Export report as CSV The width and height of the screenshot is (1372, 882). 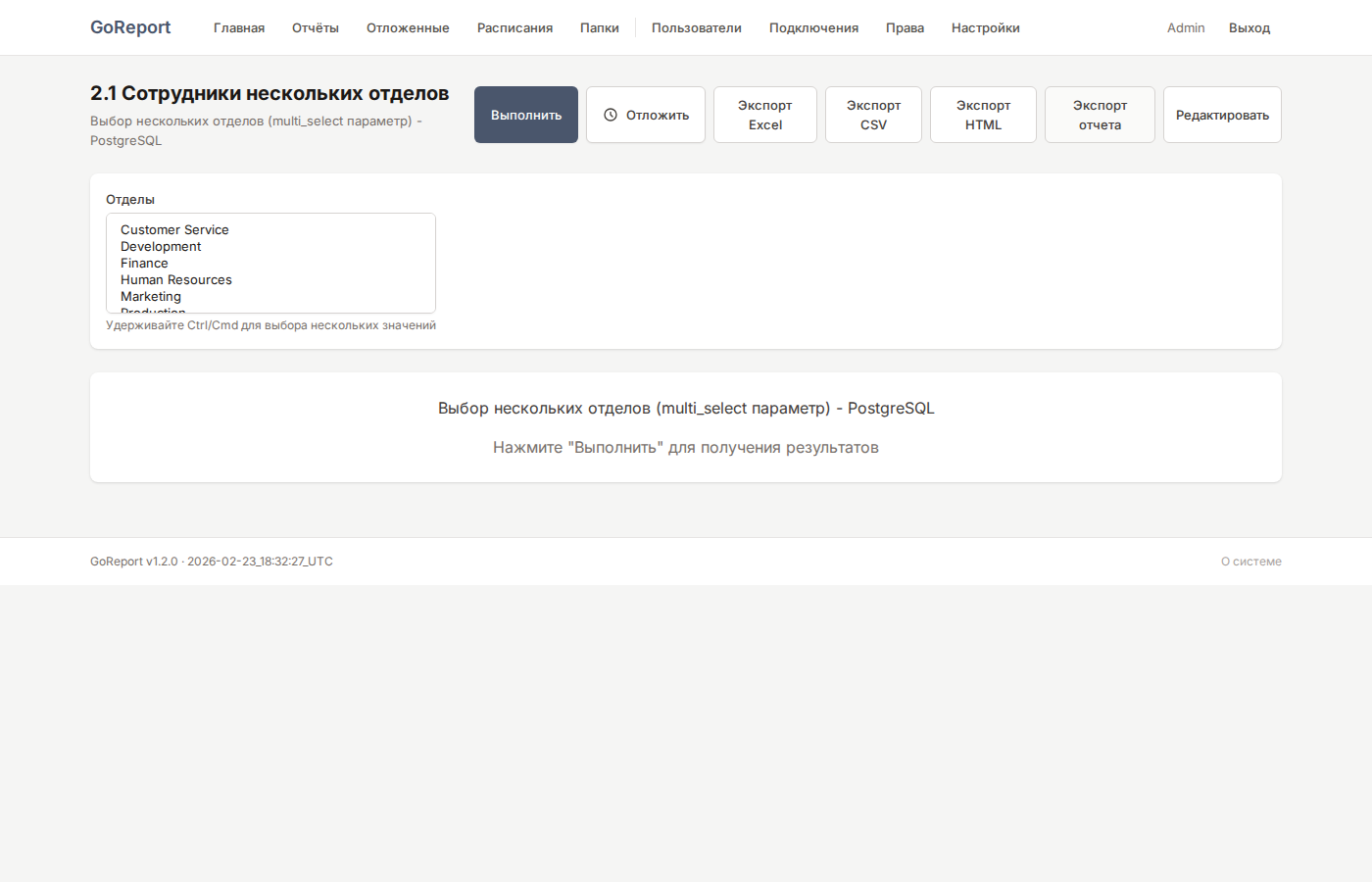click(872, 115)
